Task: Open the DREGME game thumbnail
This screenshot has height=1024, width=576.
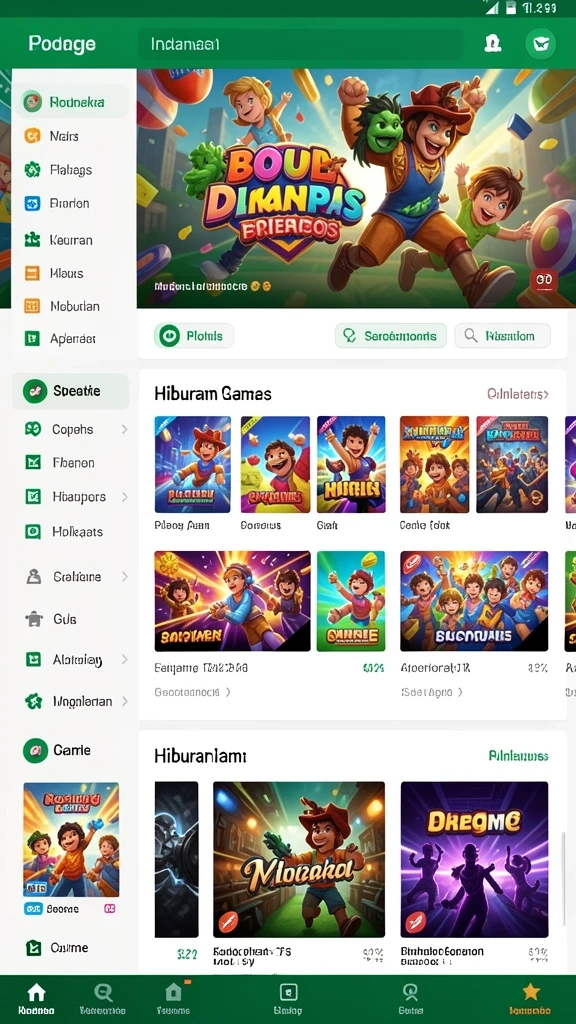Action: 474,859
